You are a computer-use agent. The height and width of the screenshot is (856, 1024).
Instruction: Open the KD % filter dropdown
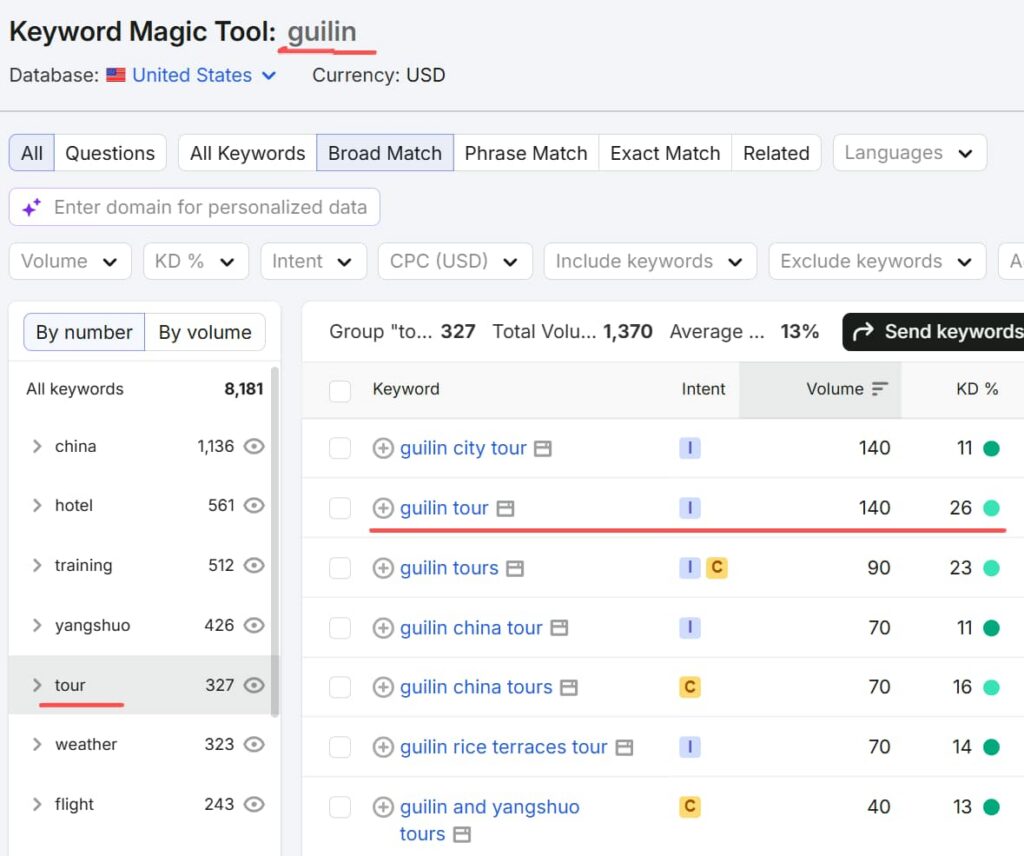tap(195, 261)
